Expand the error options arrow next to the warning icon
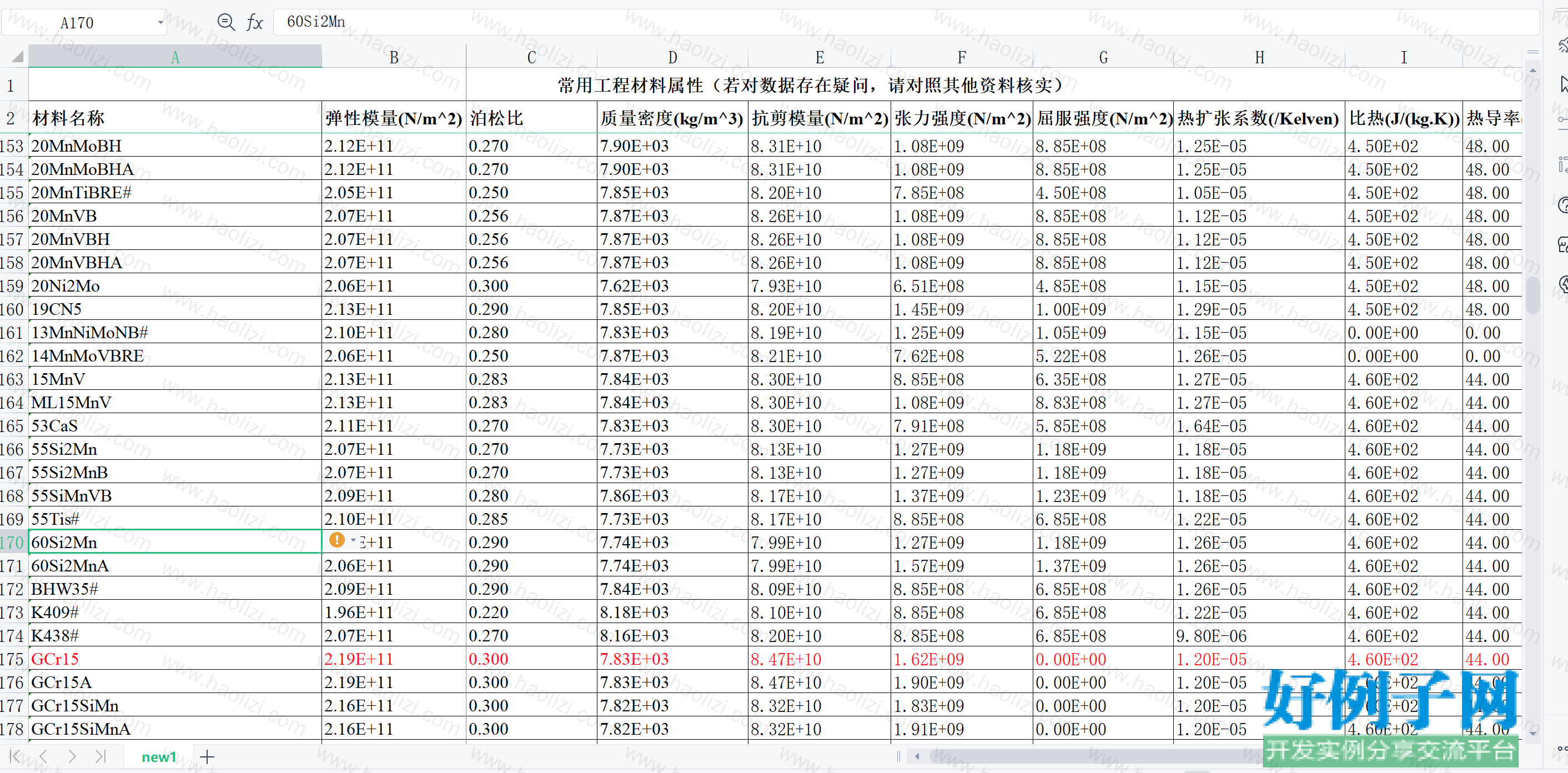Screen dimensions: 1568x773 tap(354, 540)
